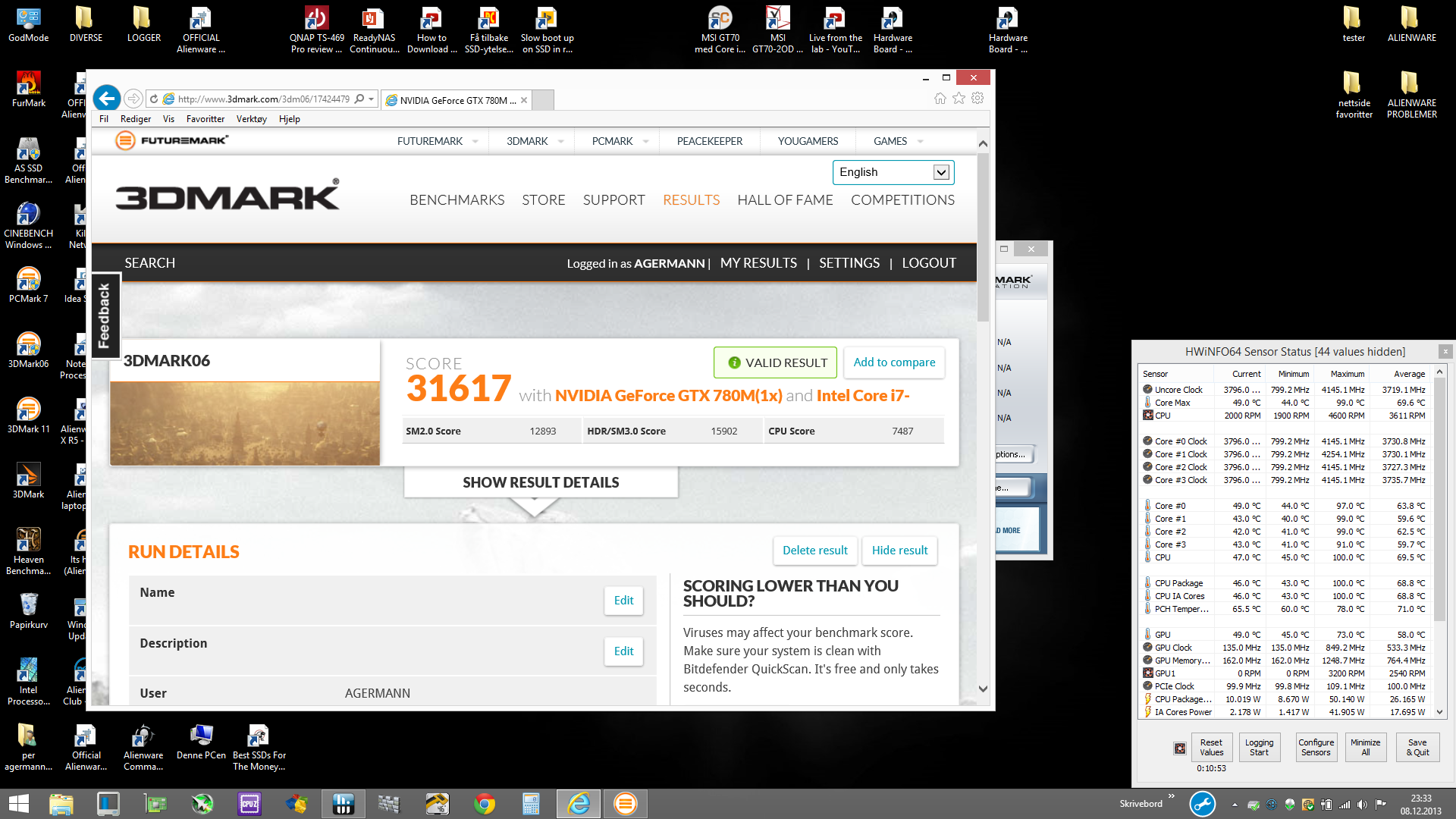Close the NVIDIA GeForce GTX 780M tab

click(x=524, y=100)
